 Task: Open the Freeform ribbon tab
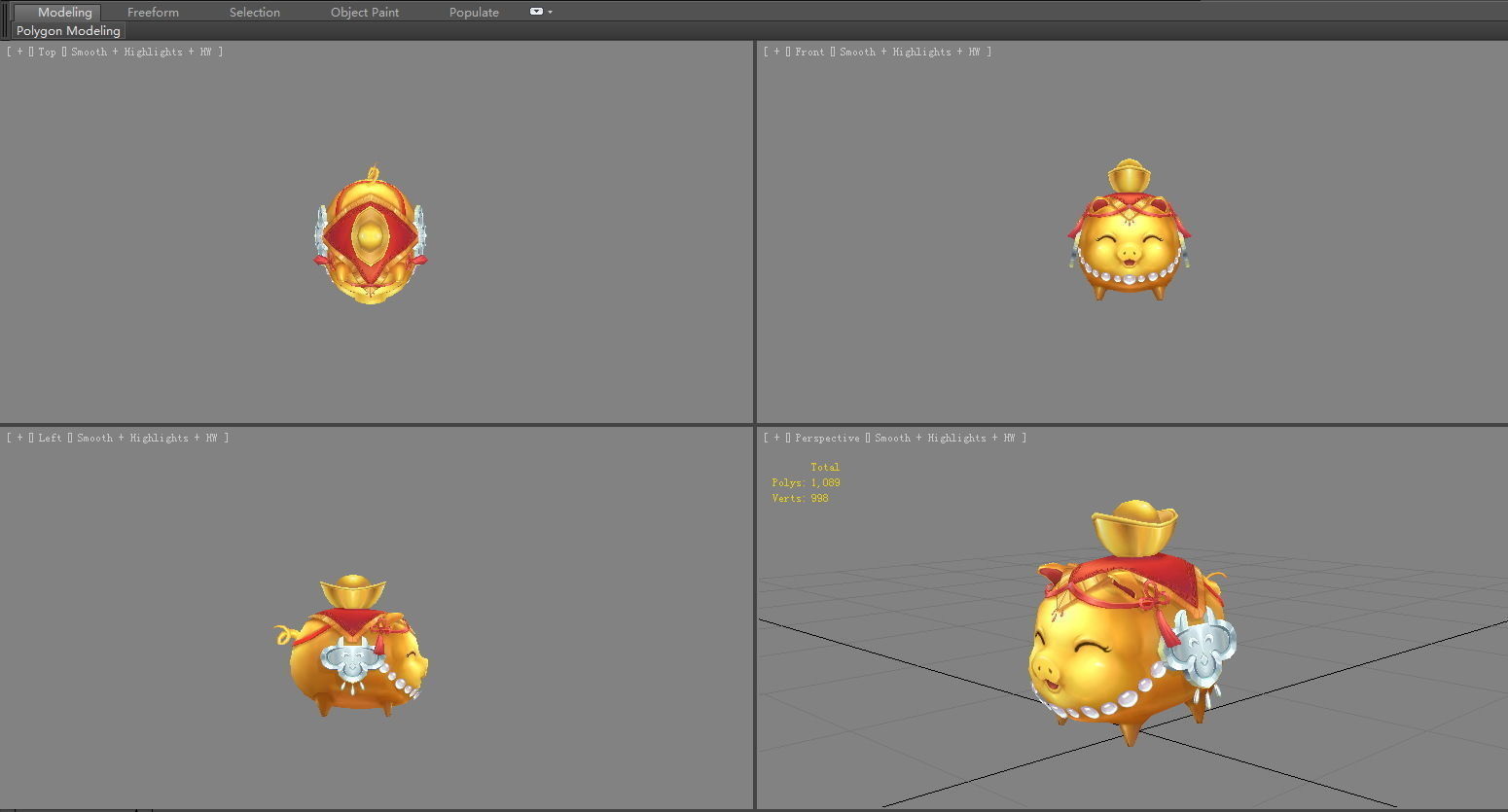click(x=153, y=13)
